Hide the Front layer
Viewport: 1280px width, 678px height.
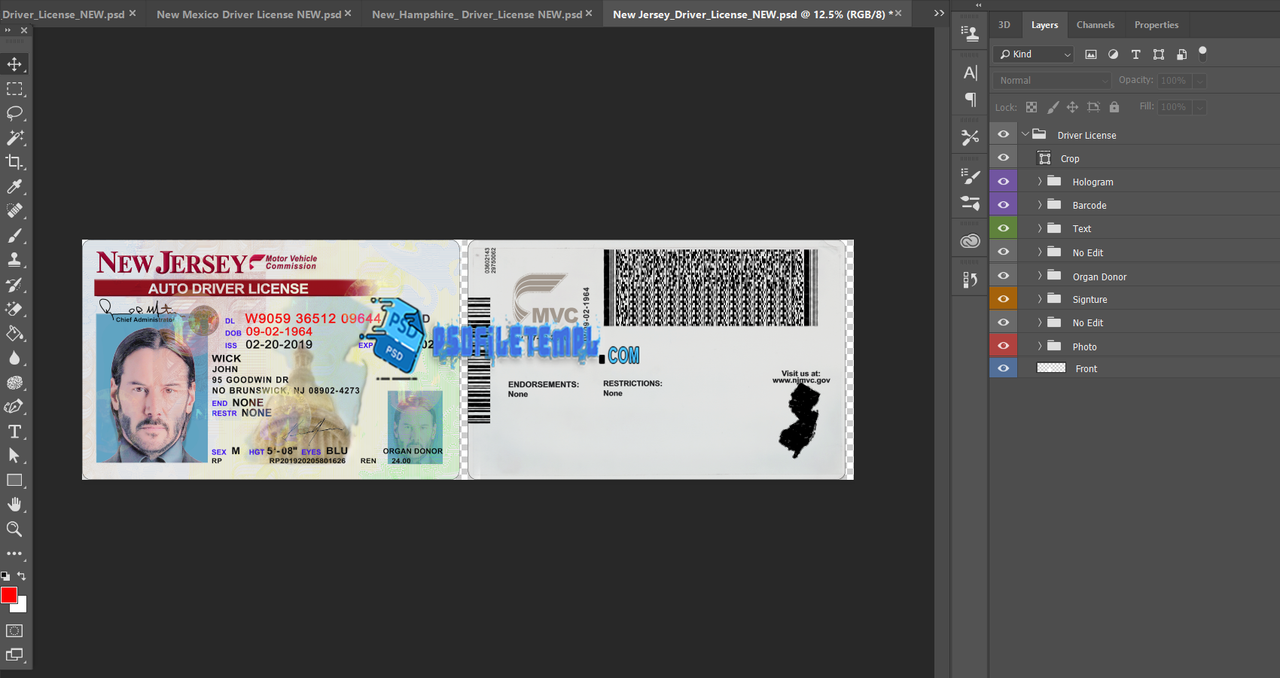[x=1003, y=368]
